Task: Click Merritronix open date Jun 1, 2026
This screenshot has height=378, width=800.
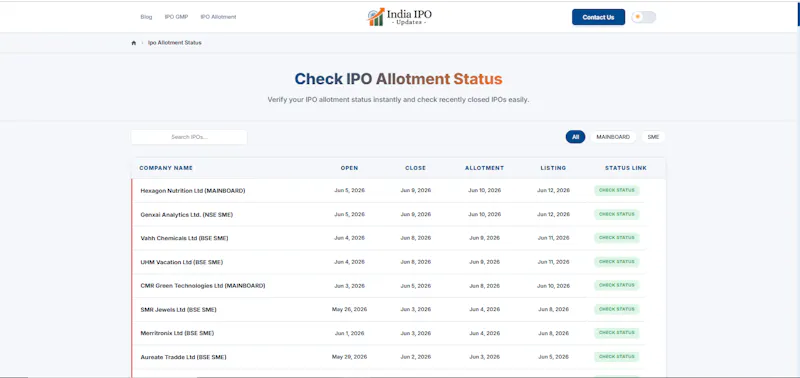Action: click(x=349, y=333)
